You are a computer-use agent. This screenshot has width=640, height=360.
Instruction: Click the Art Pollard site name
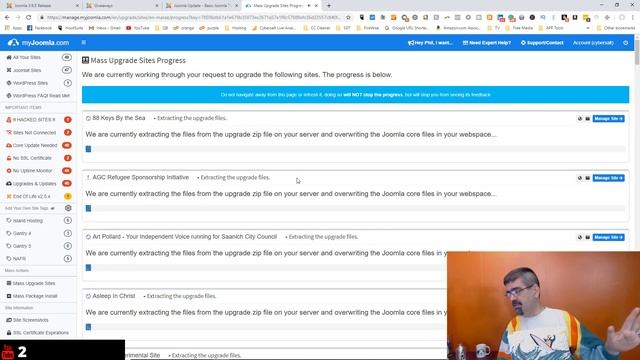tap(184, 237)
